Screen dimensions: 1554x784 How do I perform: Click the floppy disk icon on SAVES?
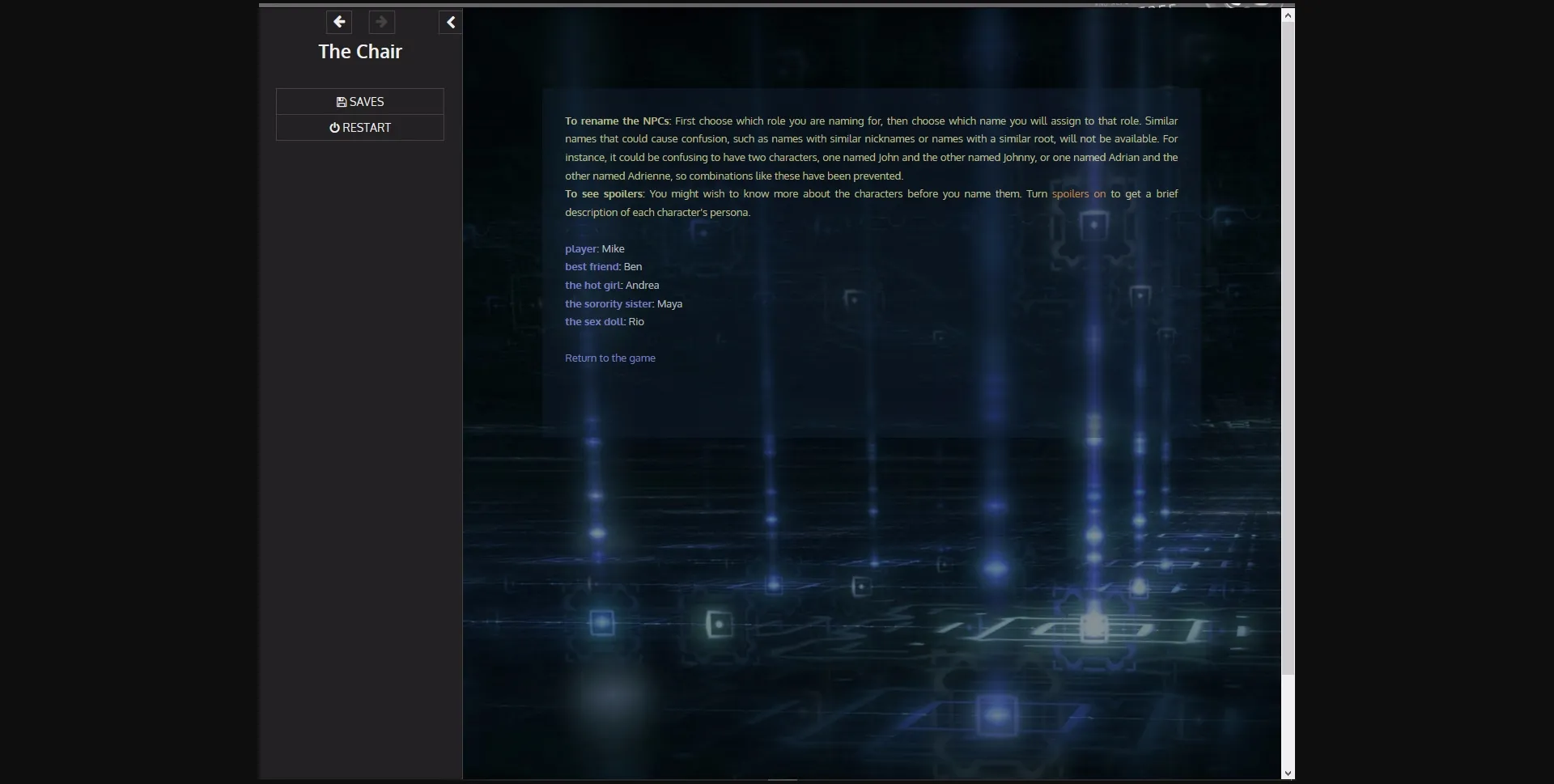point(342,101)
